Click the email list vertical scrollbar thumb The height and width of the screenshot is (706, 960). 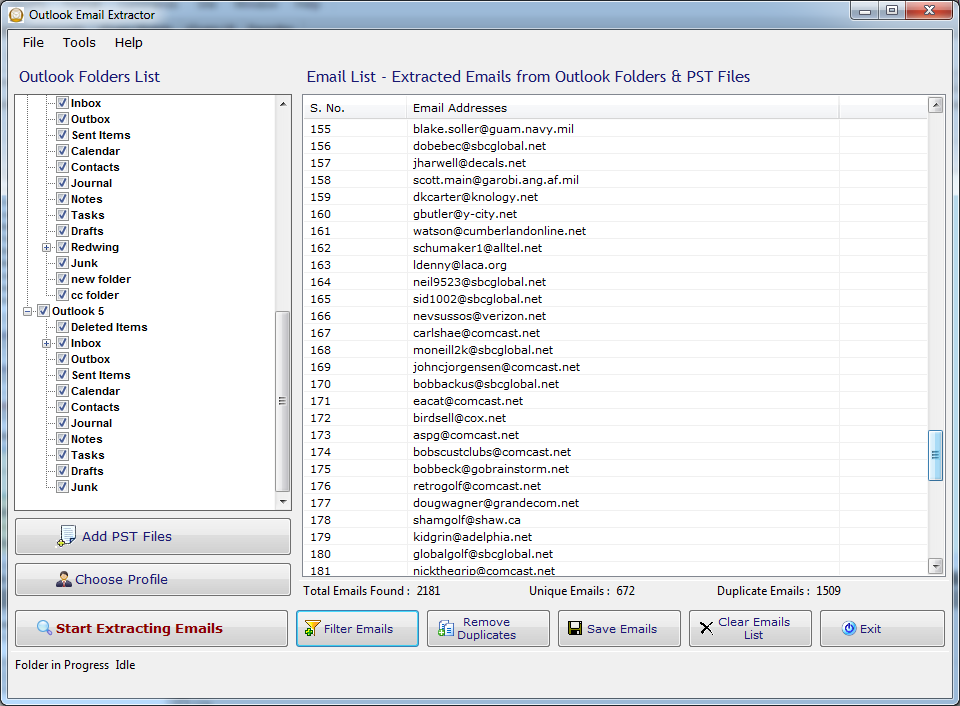(936, 455)
